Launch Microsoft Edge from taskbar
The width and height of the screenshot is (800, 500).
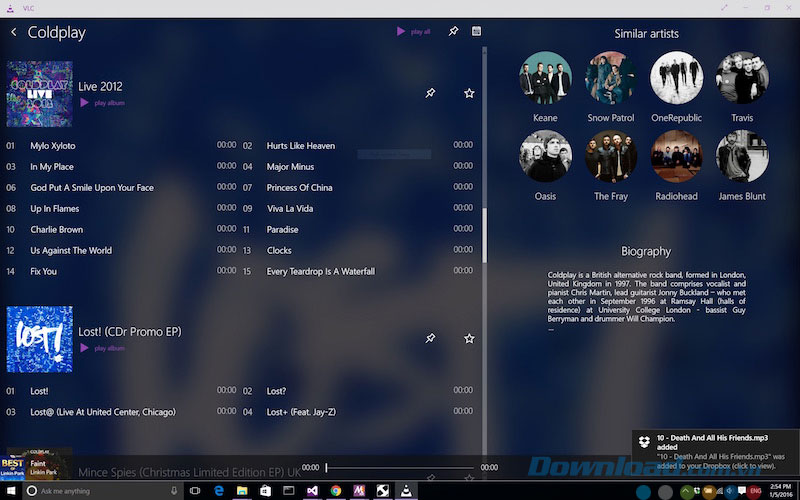pyautogui.click(x=219, y=491)
